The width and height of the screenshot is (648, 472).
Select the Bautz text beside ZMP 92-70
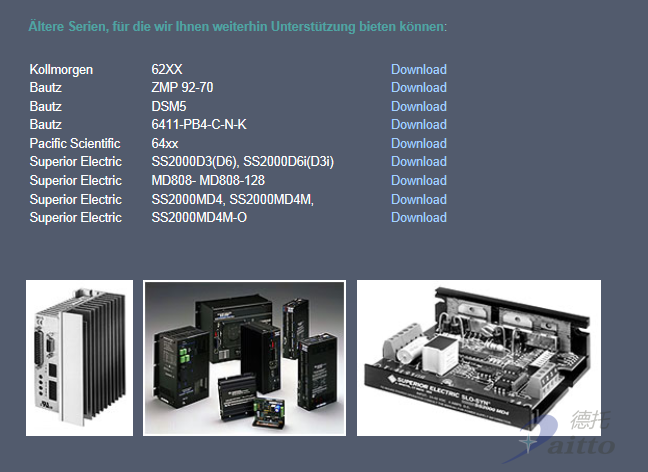coord(45,88)
